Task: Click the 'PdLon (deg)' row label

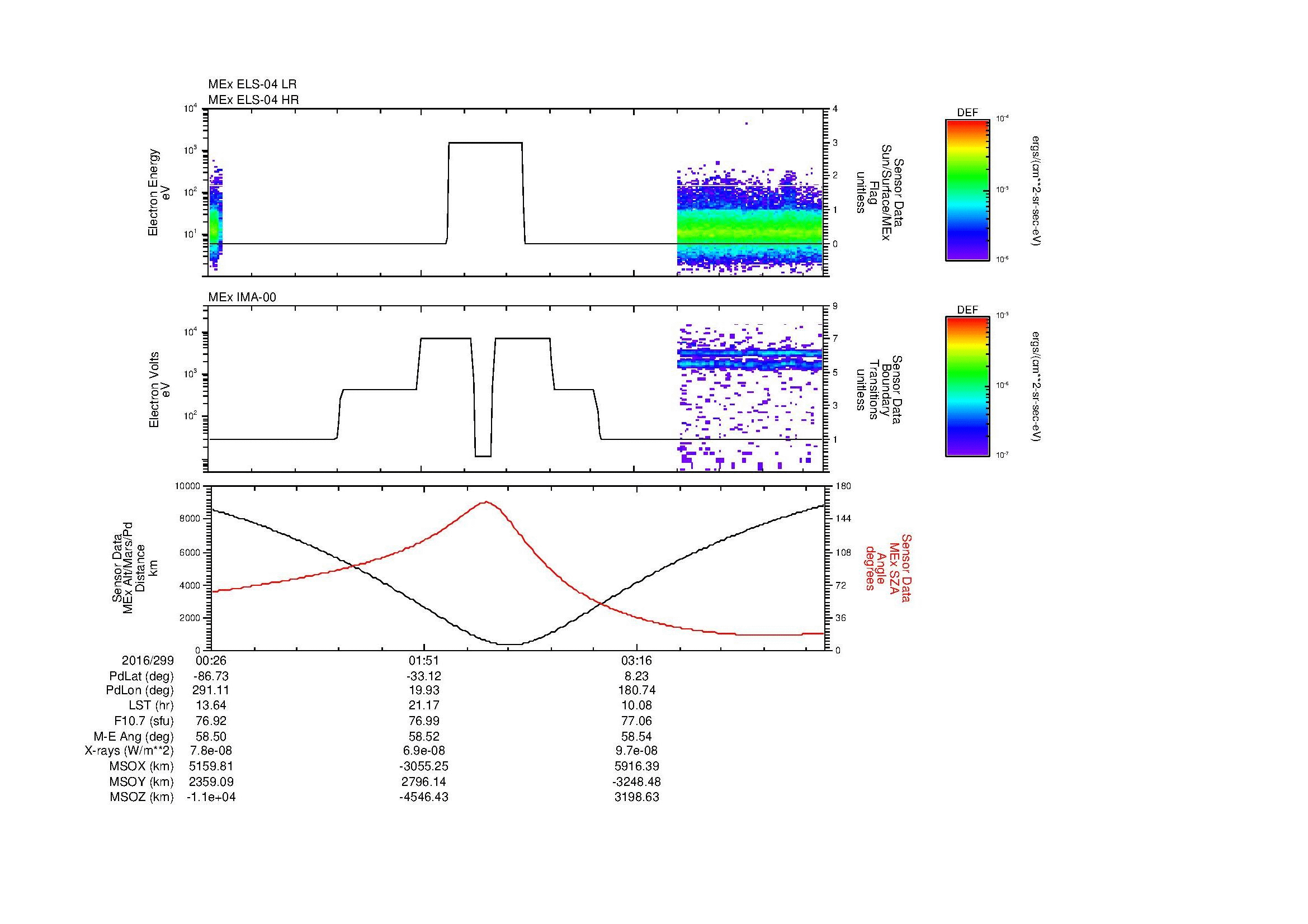Action: pos(140,690)
